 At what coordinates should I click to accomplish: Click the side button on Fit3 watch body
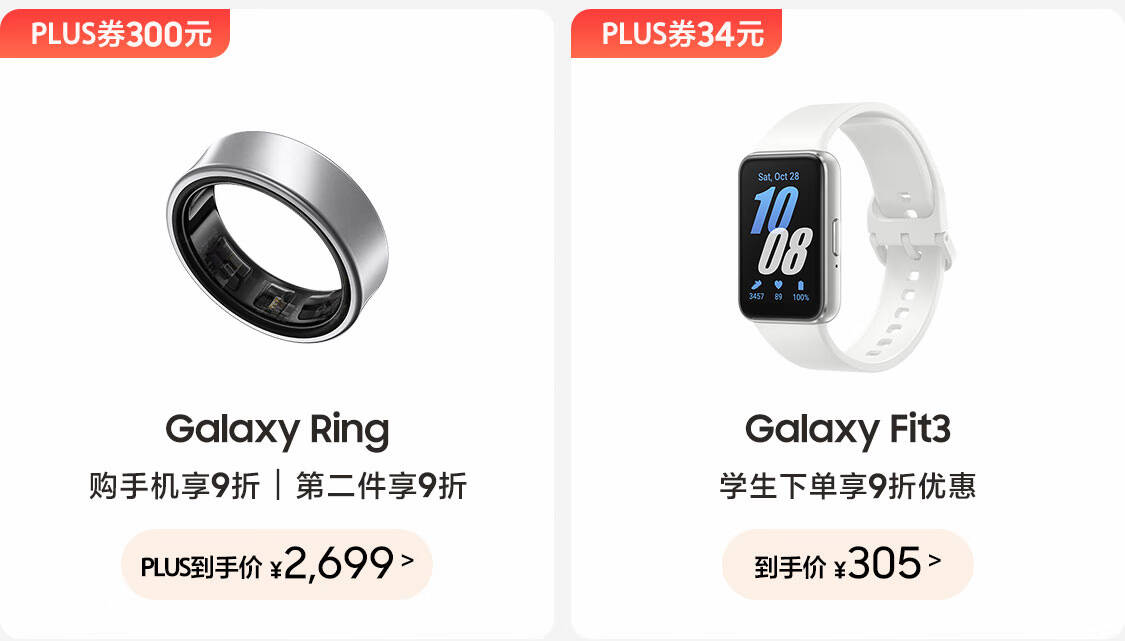[835, 238]
